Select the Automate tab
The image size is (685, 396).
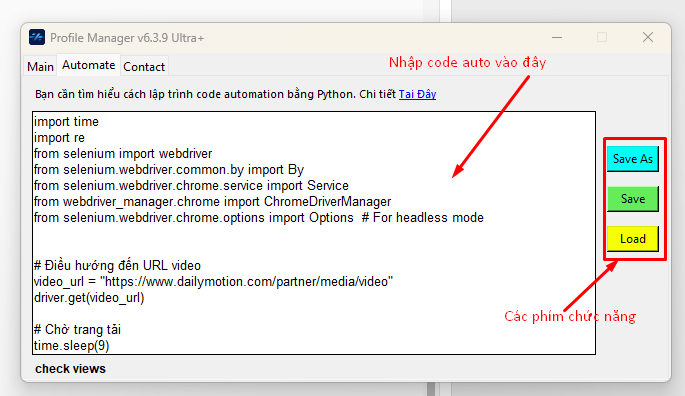88,65
